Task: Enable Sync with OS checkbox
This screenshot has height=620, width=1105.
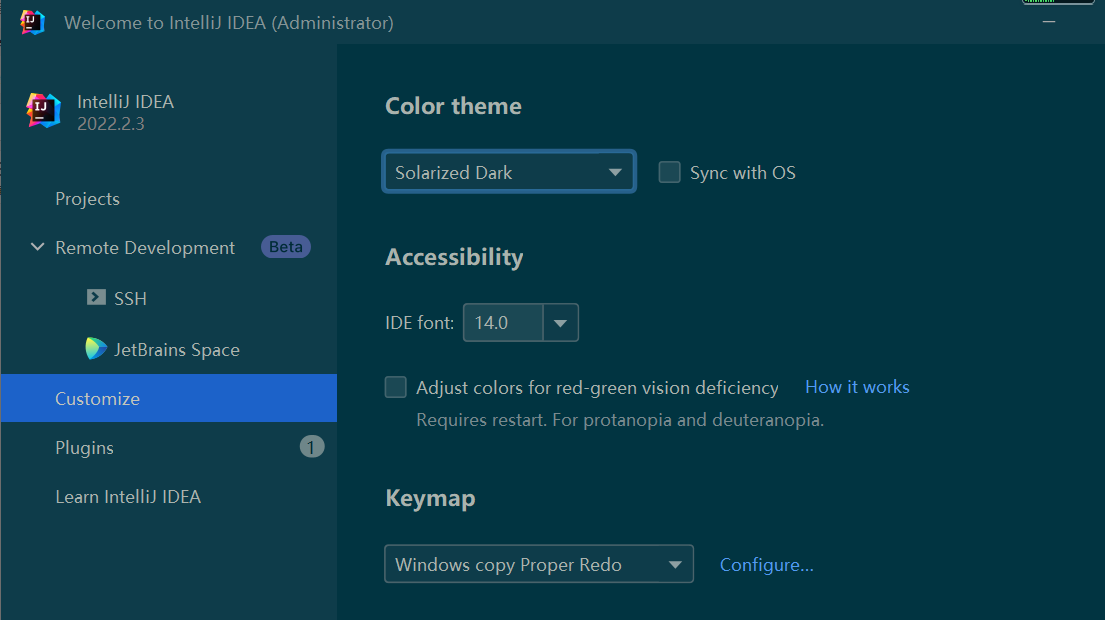Action: pos(669,172)
